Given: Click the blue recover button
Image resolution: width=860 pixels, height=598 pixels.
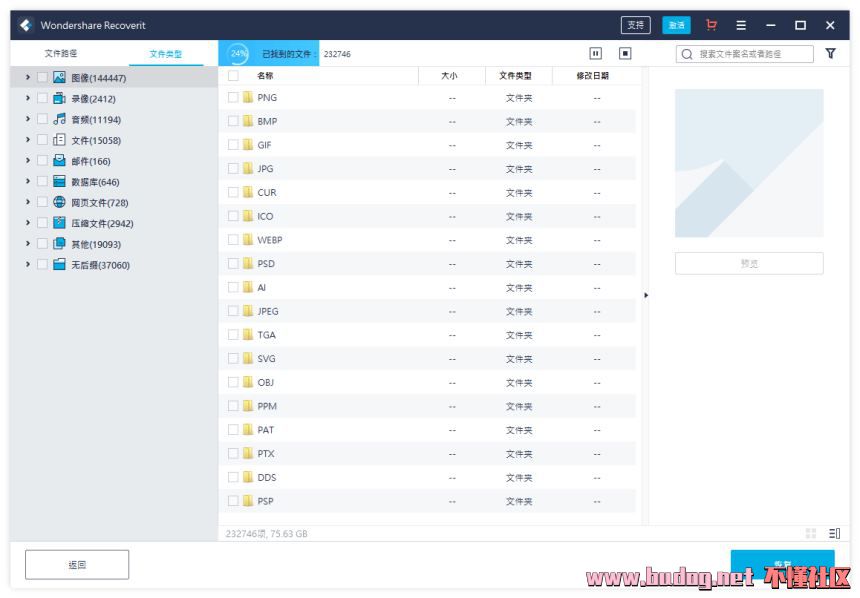Looking at the screenshot, I should [783, 565].
